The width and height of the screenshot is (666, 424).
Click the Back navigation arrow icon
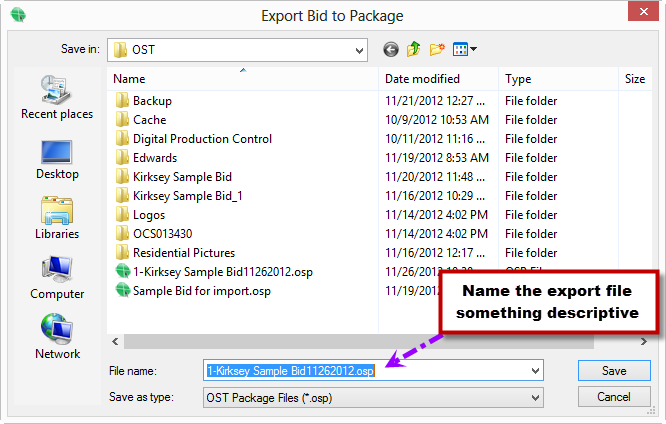390,49
